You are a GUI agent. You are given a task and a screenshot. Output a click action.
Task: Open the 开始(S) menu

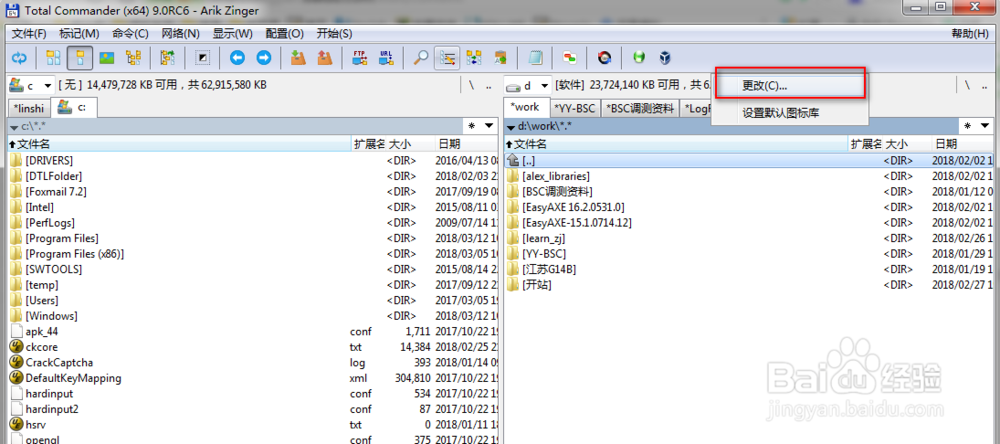coord(334,33)
